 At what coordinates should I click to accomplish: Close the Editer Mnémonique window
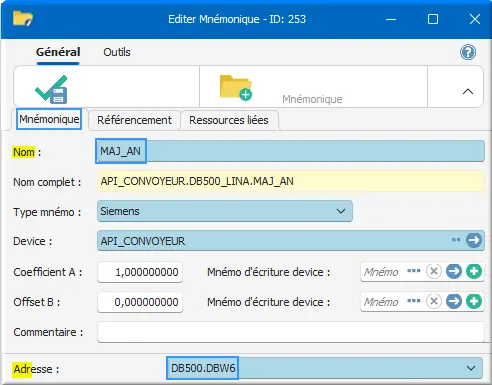(475, 19)
